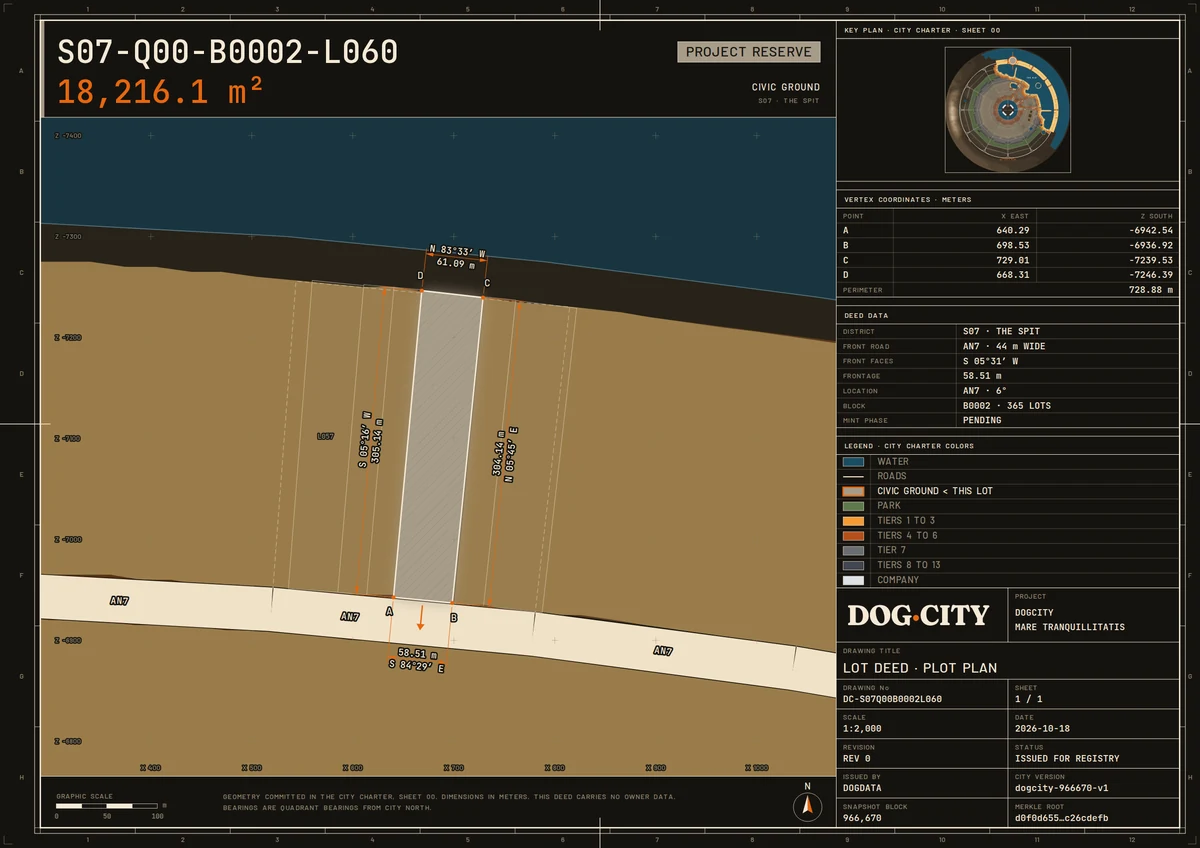Click the orange frontage direction arrow below the lot
Screen dimensions: 1200x848
(x=421, y=616)
